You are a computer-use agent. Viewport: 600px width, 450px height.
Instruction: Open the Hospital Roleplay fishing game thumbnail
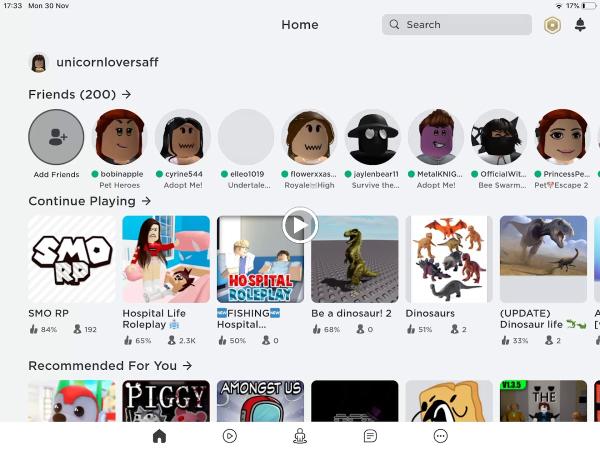pyautogui.click(x=261, y=259)
